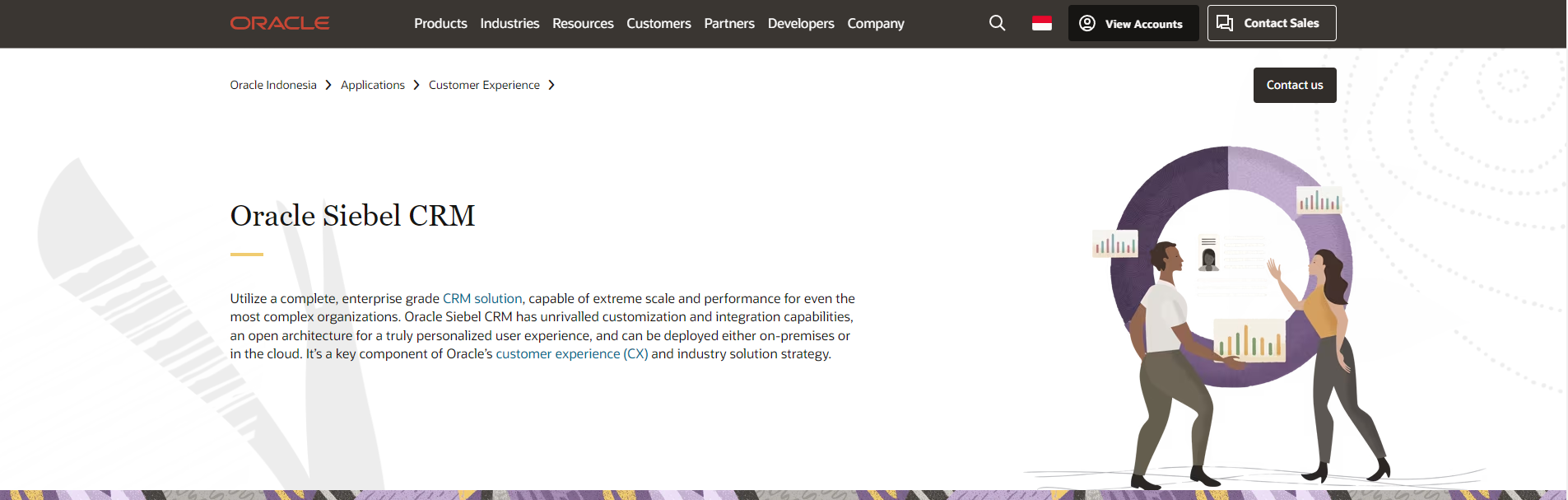The height and width of the screenshot is (500, 1568).
Task: Click the Contact Sales button
Action: [1272, 23]
